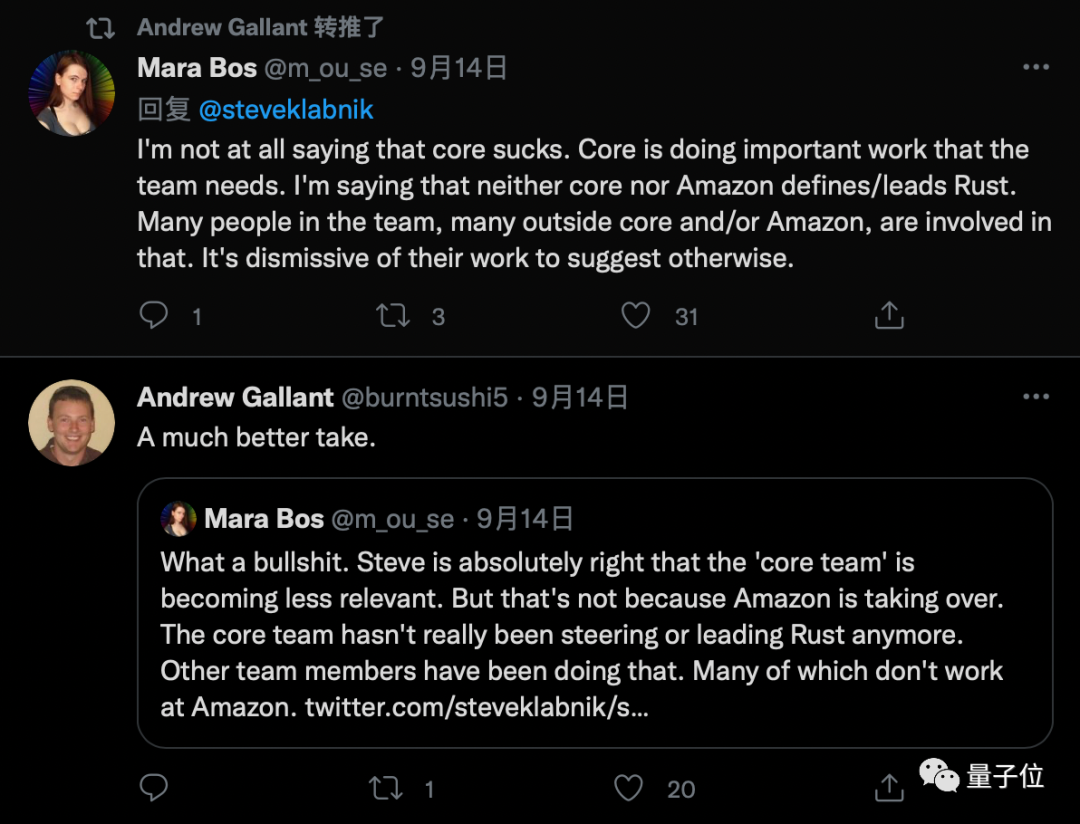Viewport: 1080px width, 824px height.
Task: Like the tweet with 20 likes
Action: 629,788
